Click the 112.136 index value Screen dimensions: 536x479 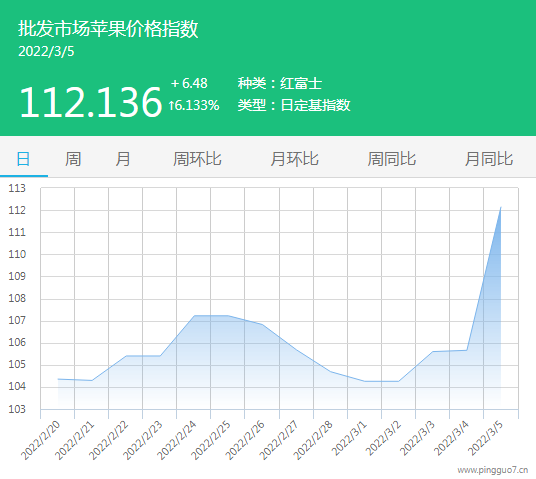tap(91, 102)
